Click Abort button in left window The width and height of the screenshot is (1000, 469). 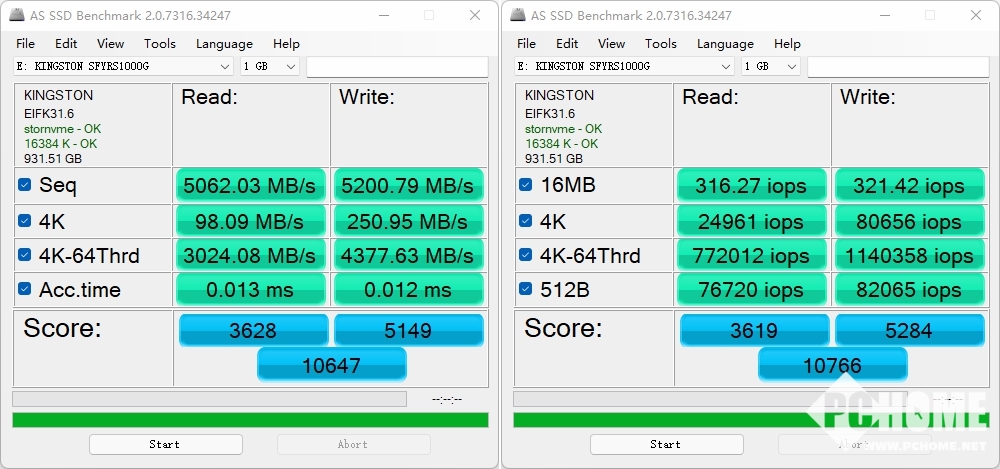(x=353, y=444)
